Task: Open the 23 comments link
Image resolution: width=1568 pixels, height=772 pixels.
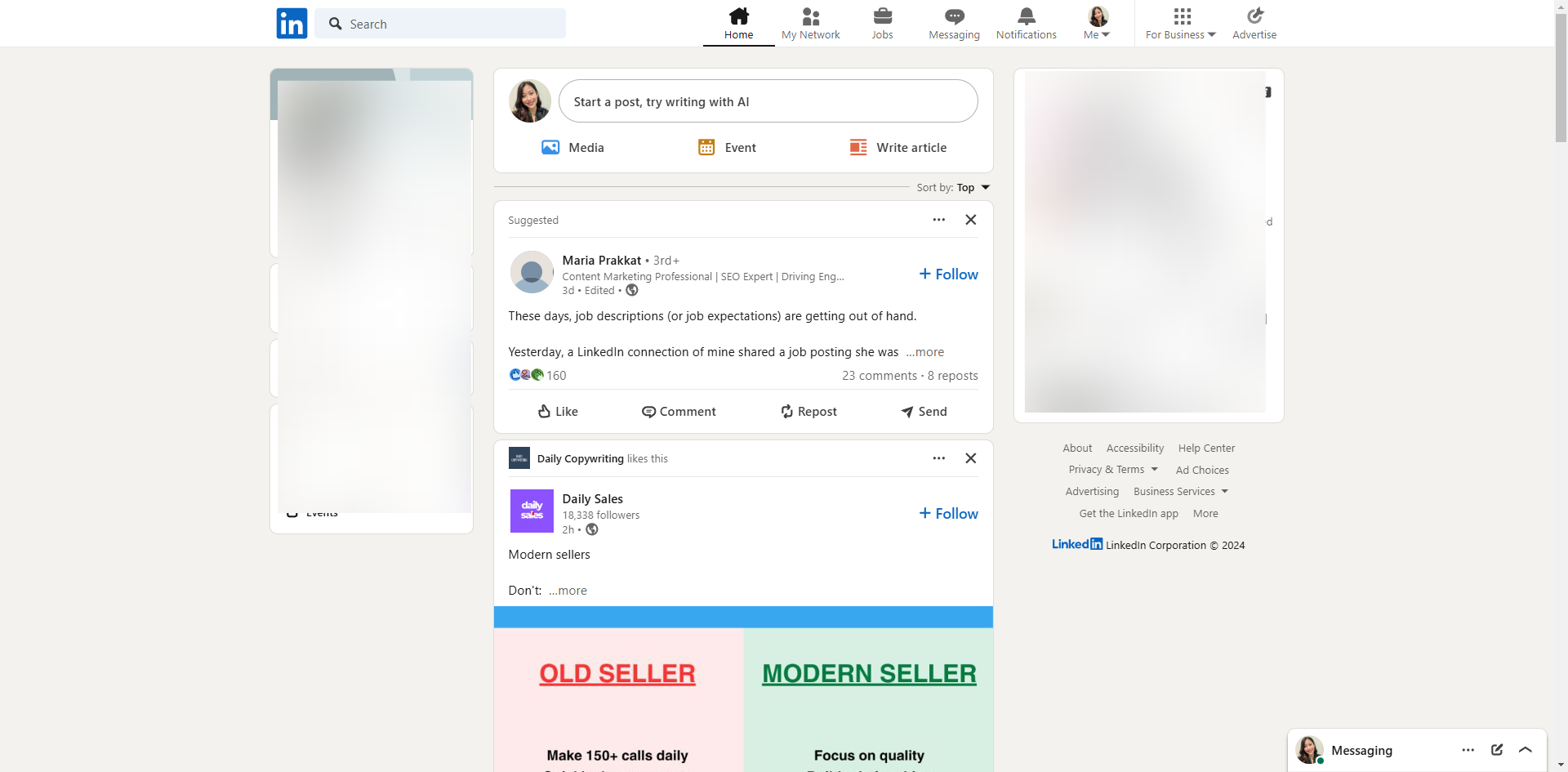Action: point(880,375)
